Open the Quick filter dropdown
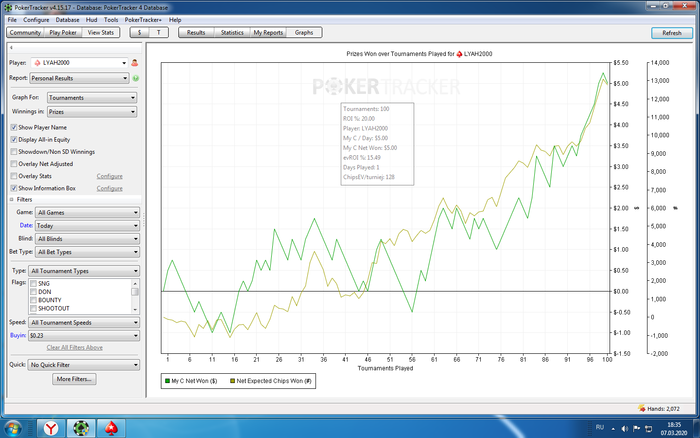This screenshot has height=438, width=700. pos(83,365)
